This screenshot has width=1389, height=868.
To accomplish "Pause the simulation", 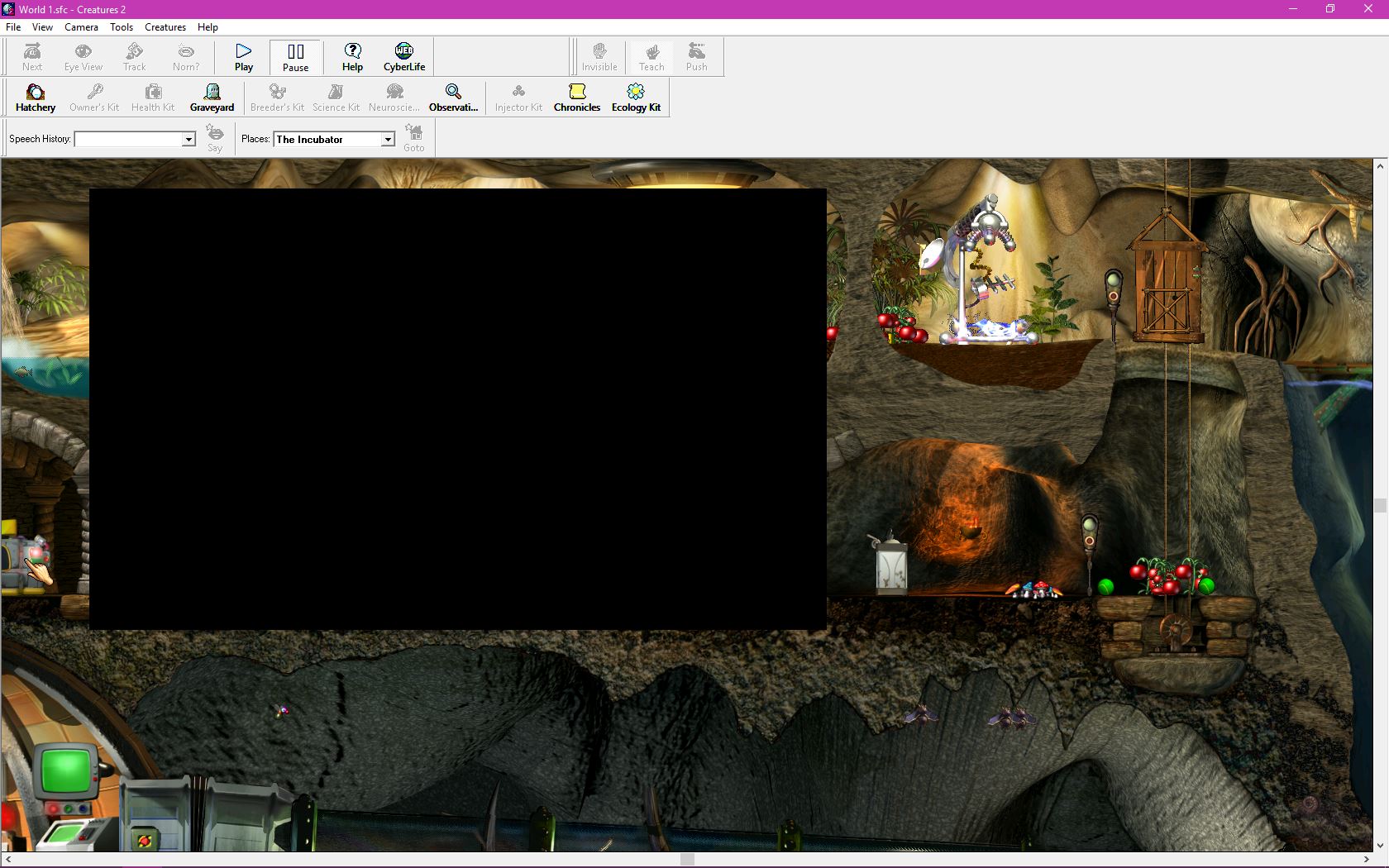I will 295,56.
